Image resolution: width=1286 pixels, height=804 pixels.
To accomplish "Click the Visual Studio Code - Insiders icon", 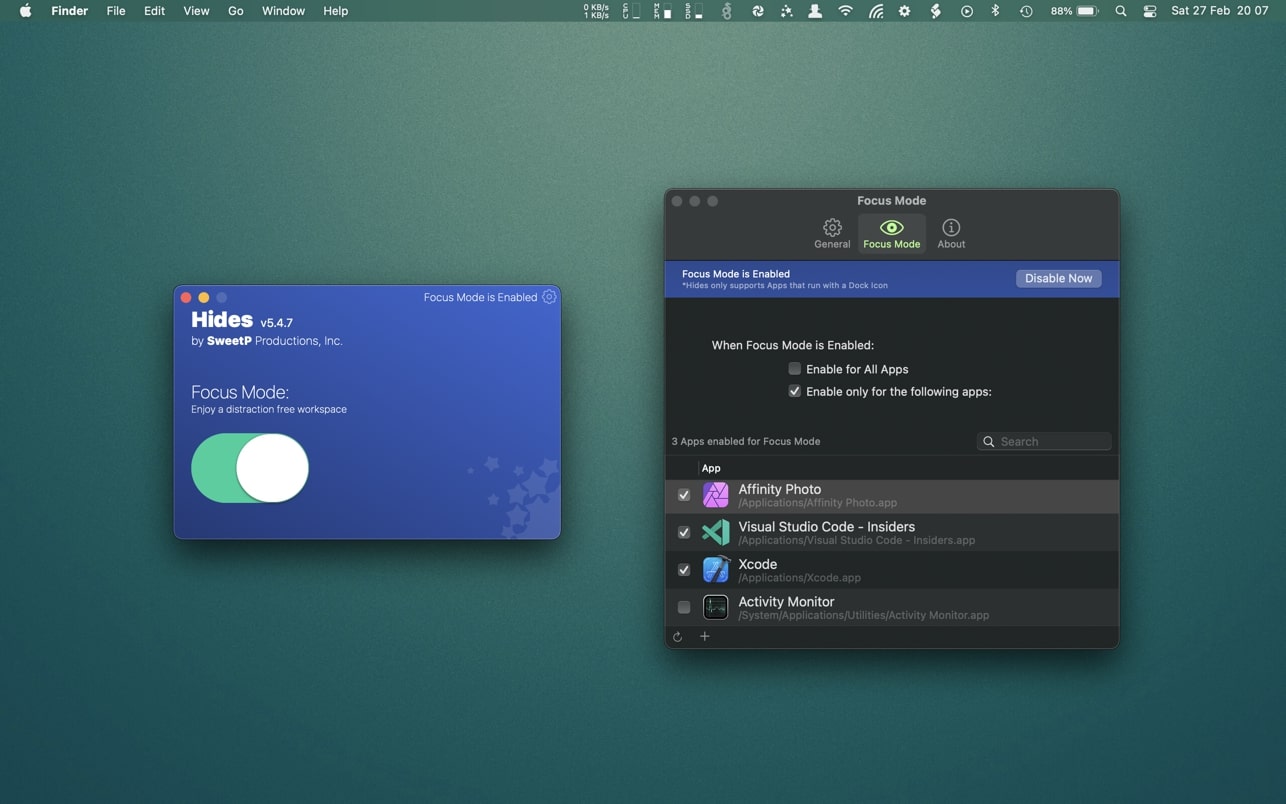I will coord(715,532).
